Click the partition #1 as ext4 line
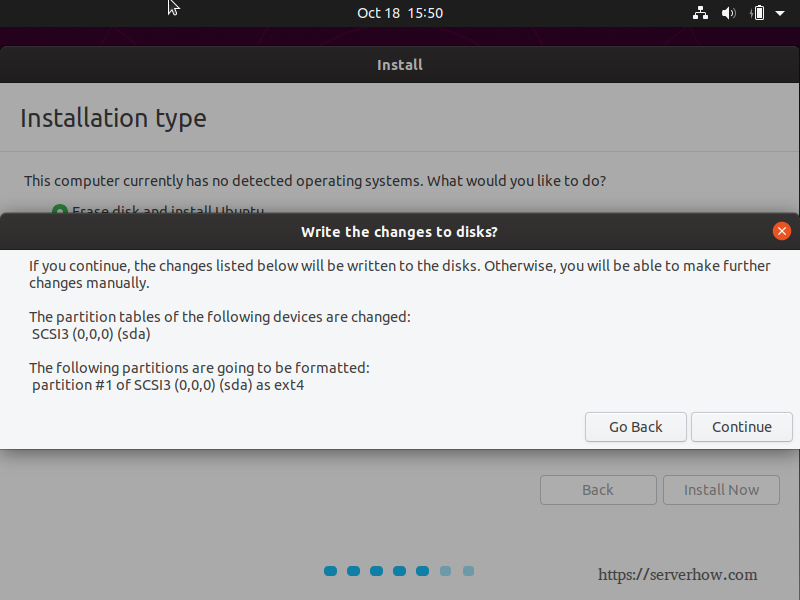Screen dimensions: 800x600 [168, 385]
